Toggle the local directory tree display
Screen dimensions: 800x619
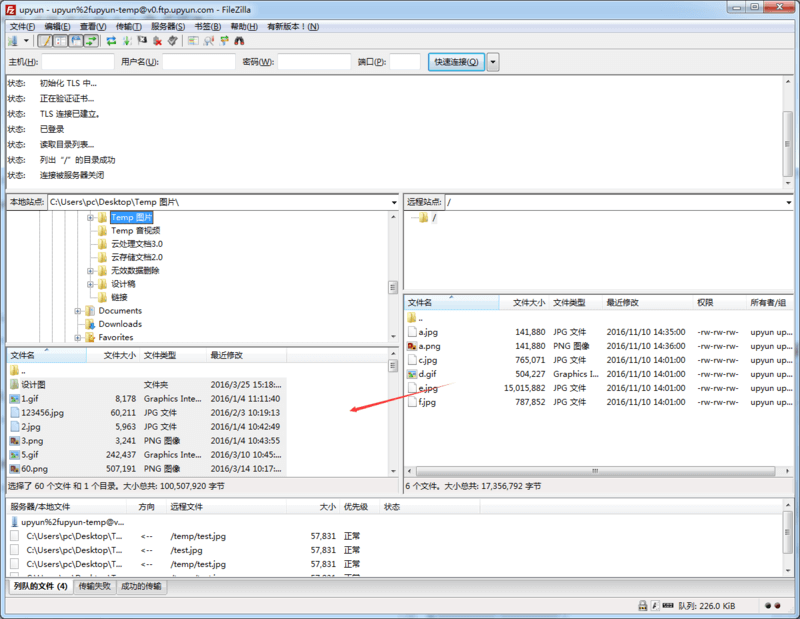point(61,41)
